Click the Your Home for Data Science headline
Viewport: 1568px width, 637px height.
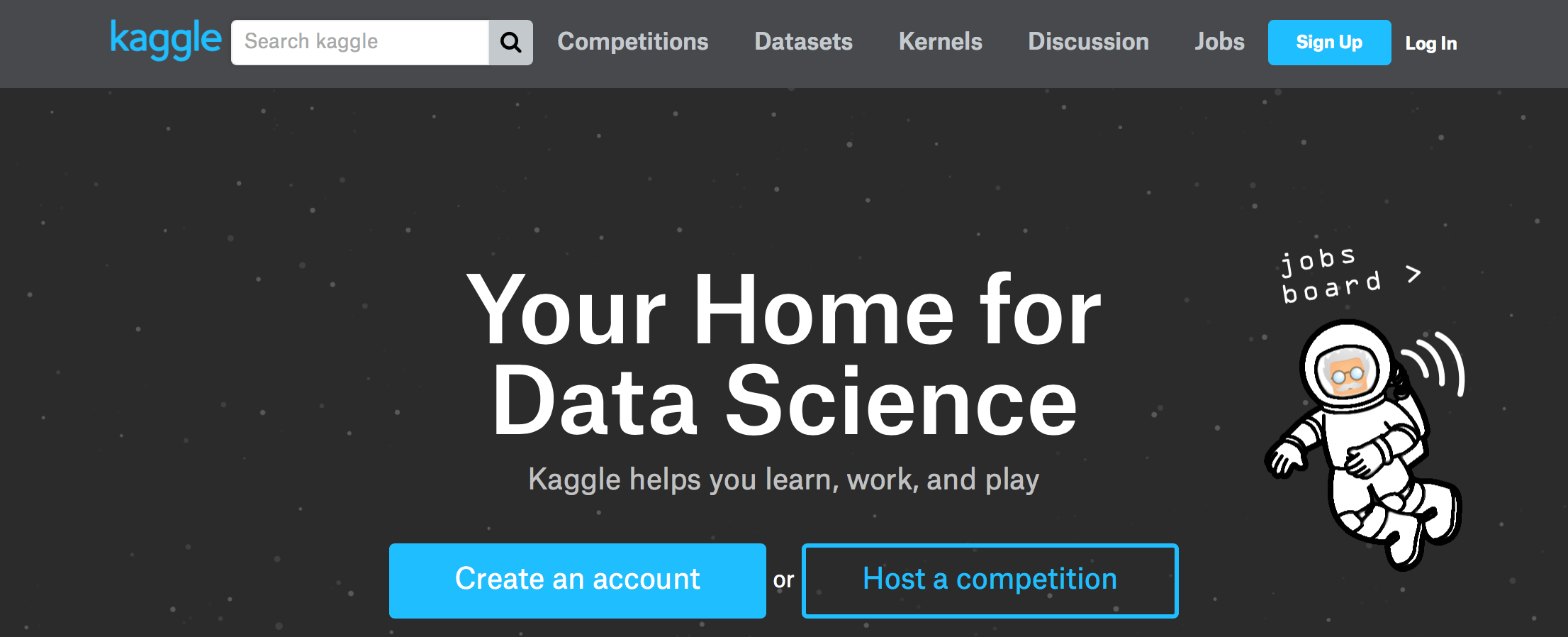tap(784, 355)
